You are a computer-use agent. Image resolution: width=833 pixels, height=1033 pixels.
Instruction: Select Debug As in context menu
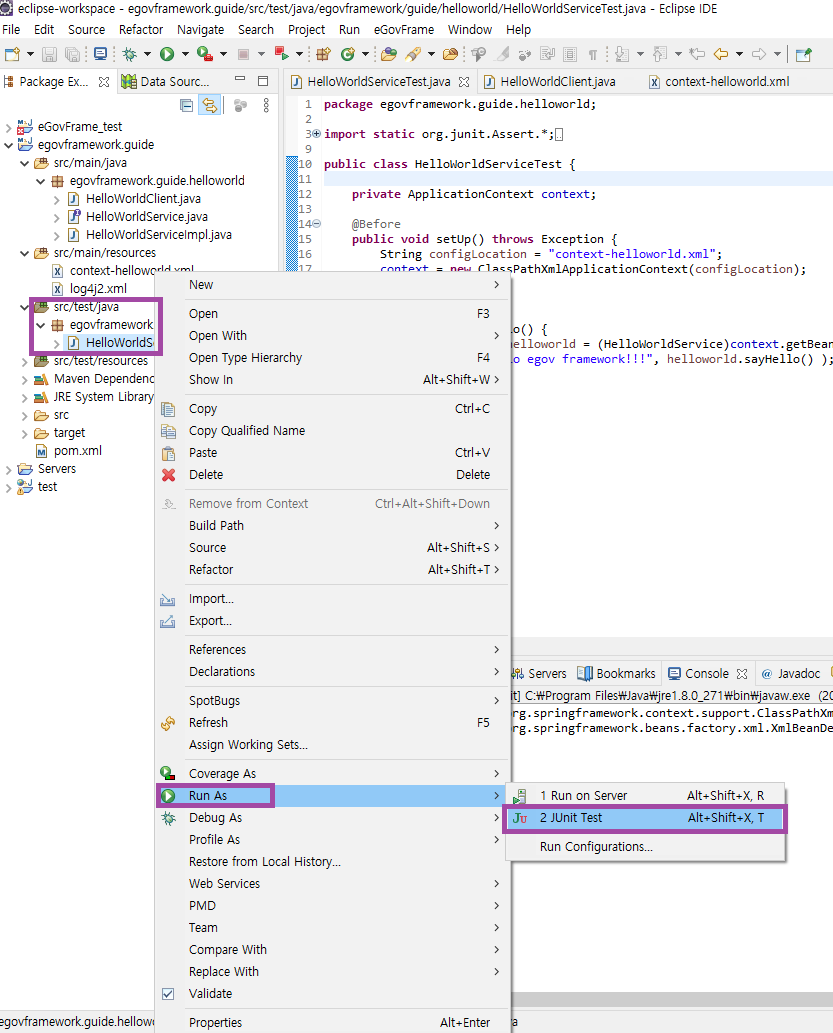(332, 818)
